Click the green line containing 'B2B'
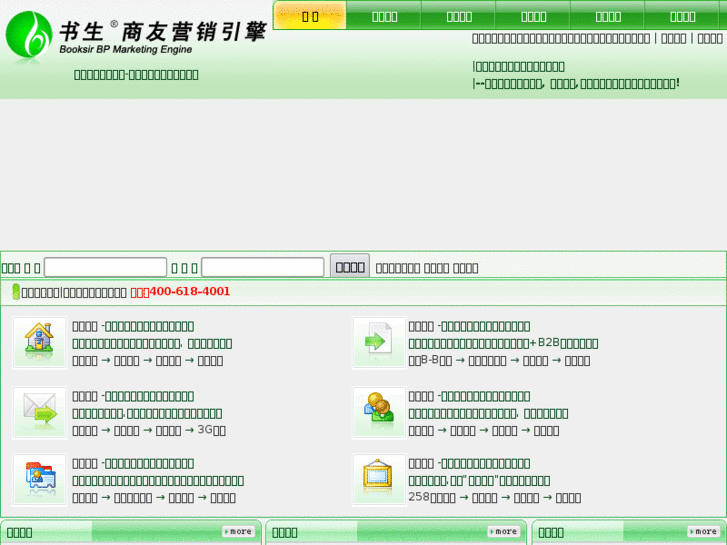 pyautogui.click(x=503, y=343)
